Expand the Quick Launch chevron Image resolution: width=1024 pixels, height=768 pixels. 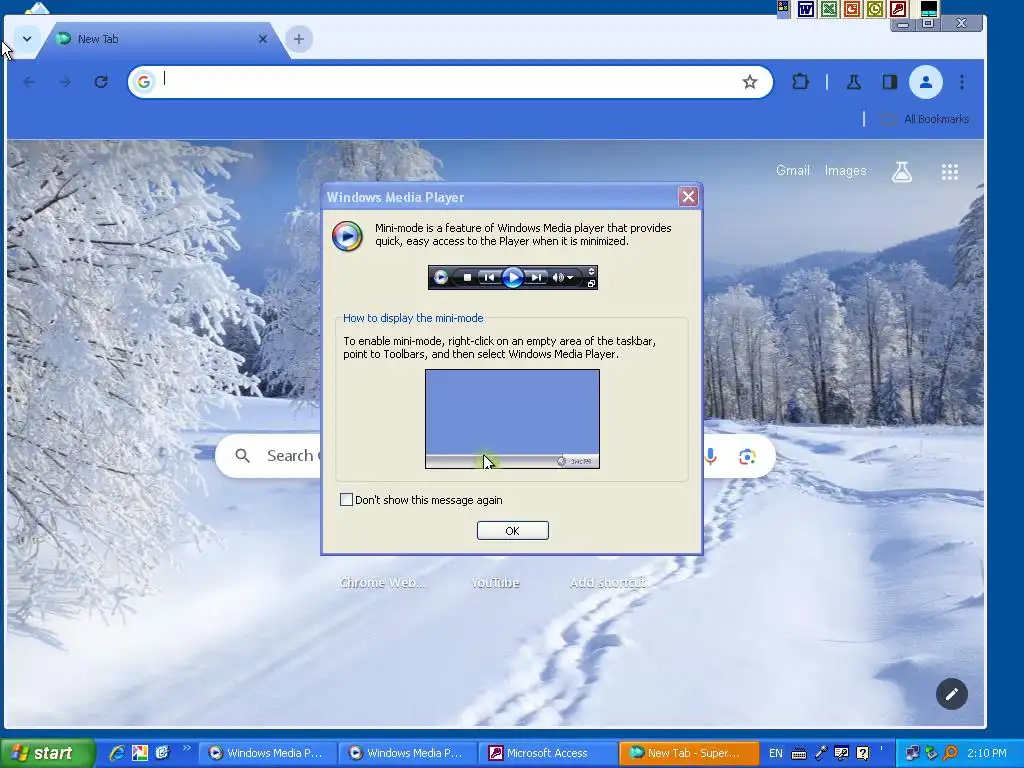(x=187, y=748)
